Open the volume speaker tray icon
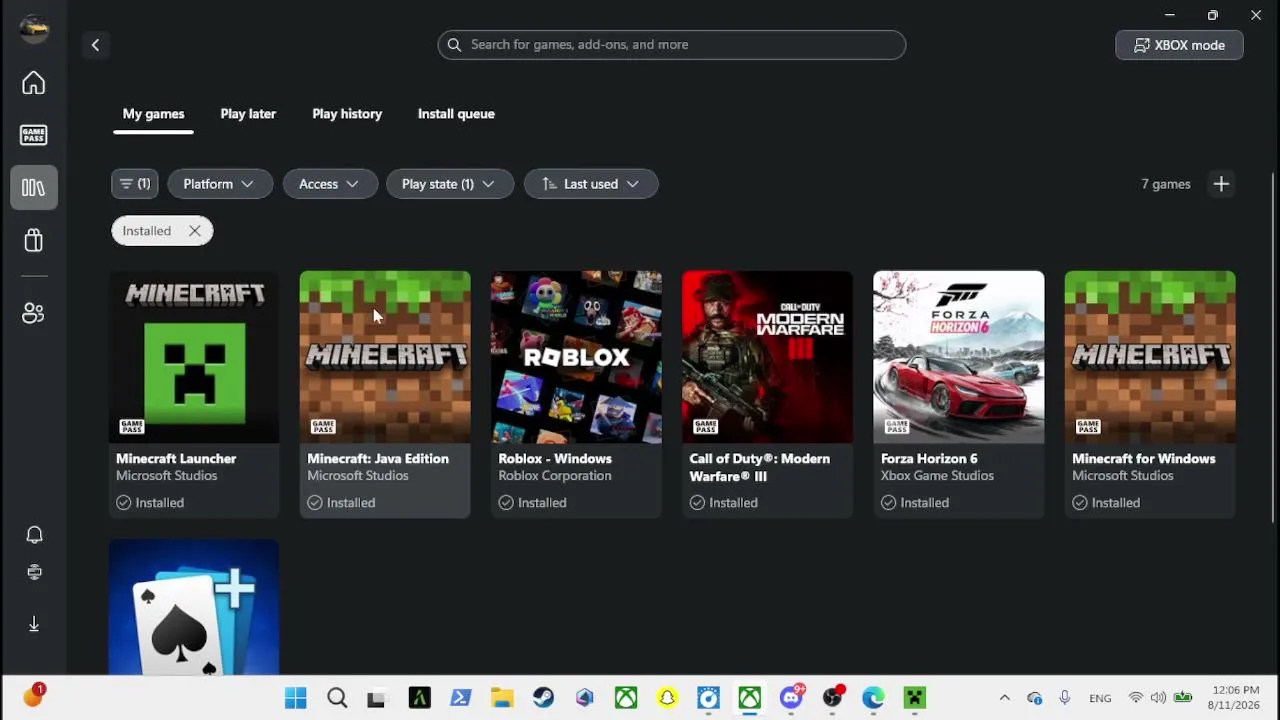The image size is (1280, 720). click(x=1158, y=698)
